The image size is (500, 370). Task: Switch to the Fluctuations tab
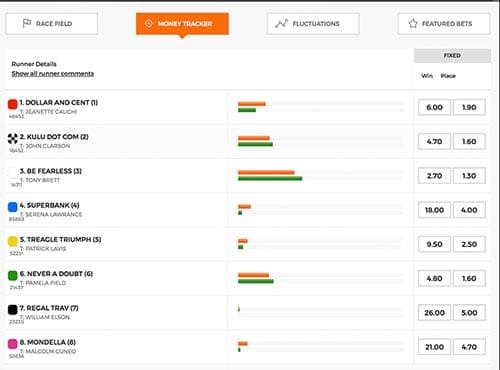pos(313,24)
